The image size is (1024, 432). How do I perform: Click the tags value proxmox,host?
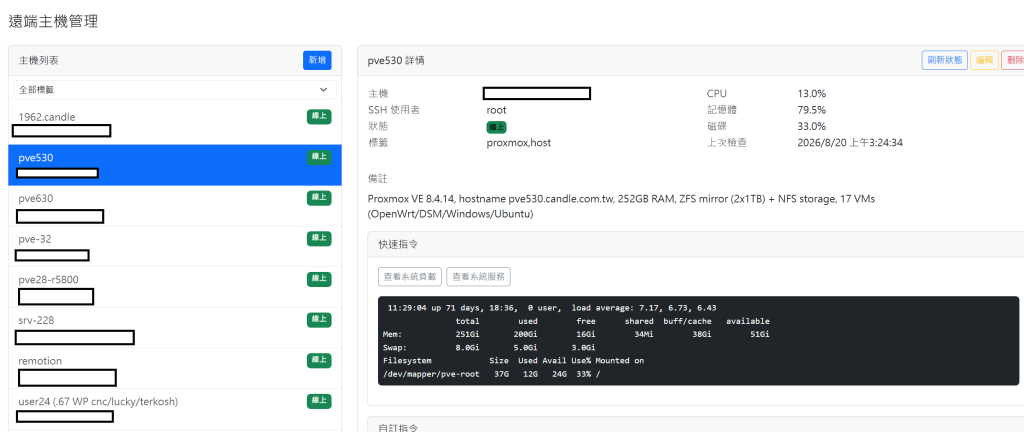(519, 142)
